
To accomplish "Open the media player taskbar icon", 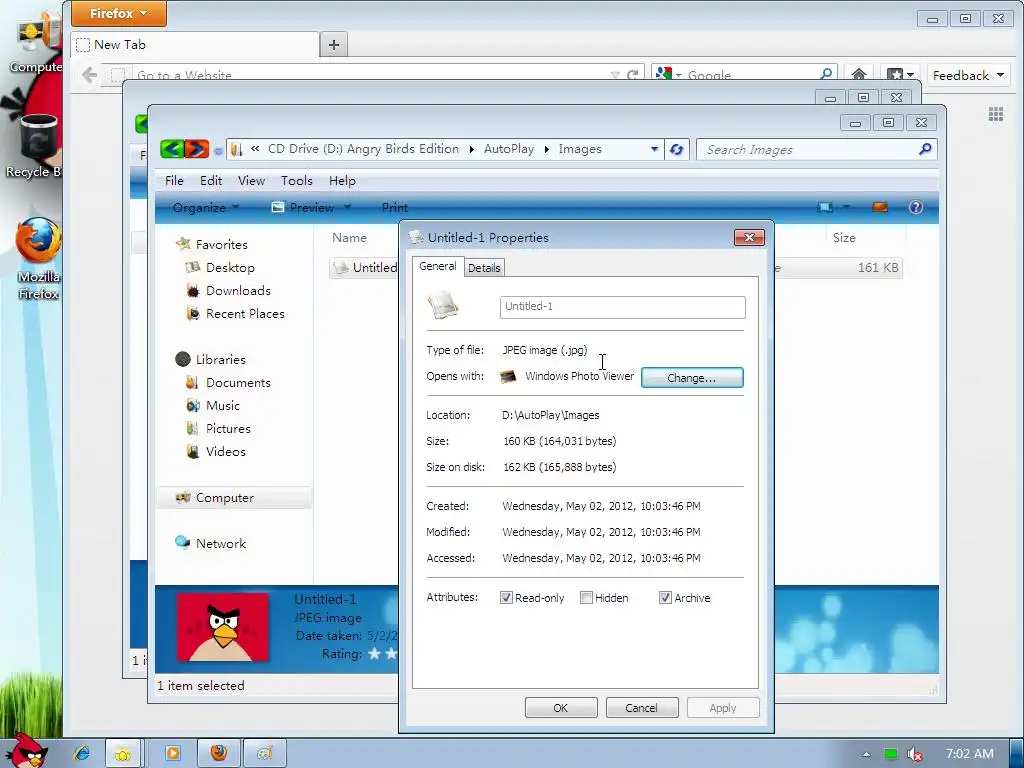I will click(x=172, y=754).
